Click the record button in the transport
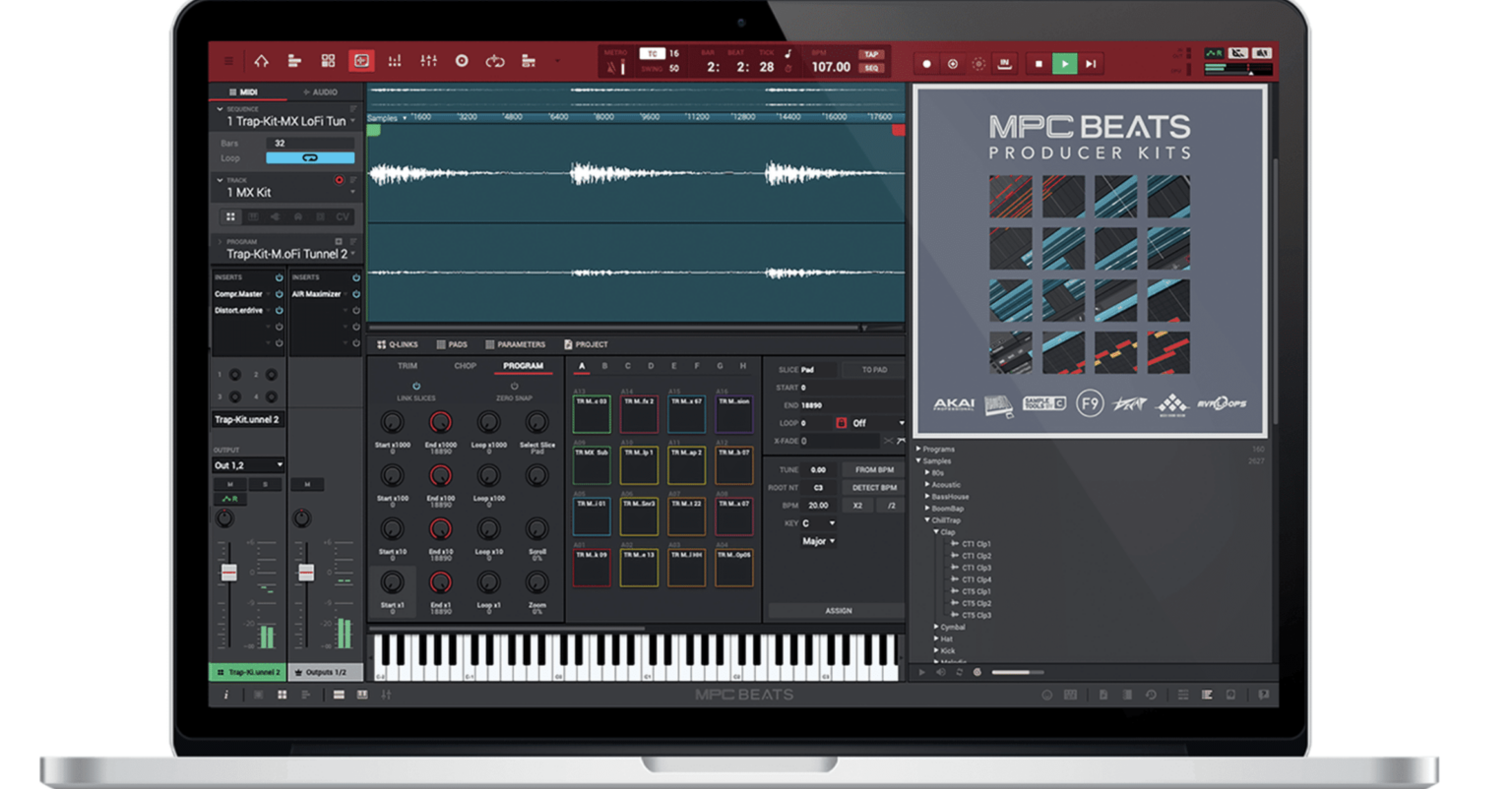 coord(925,63)
